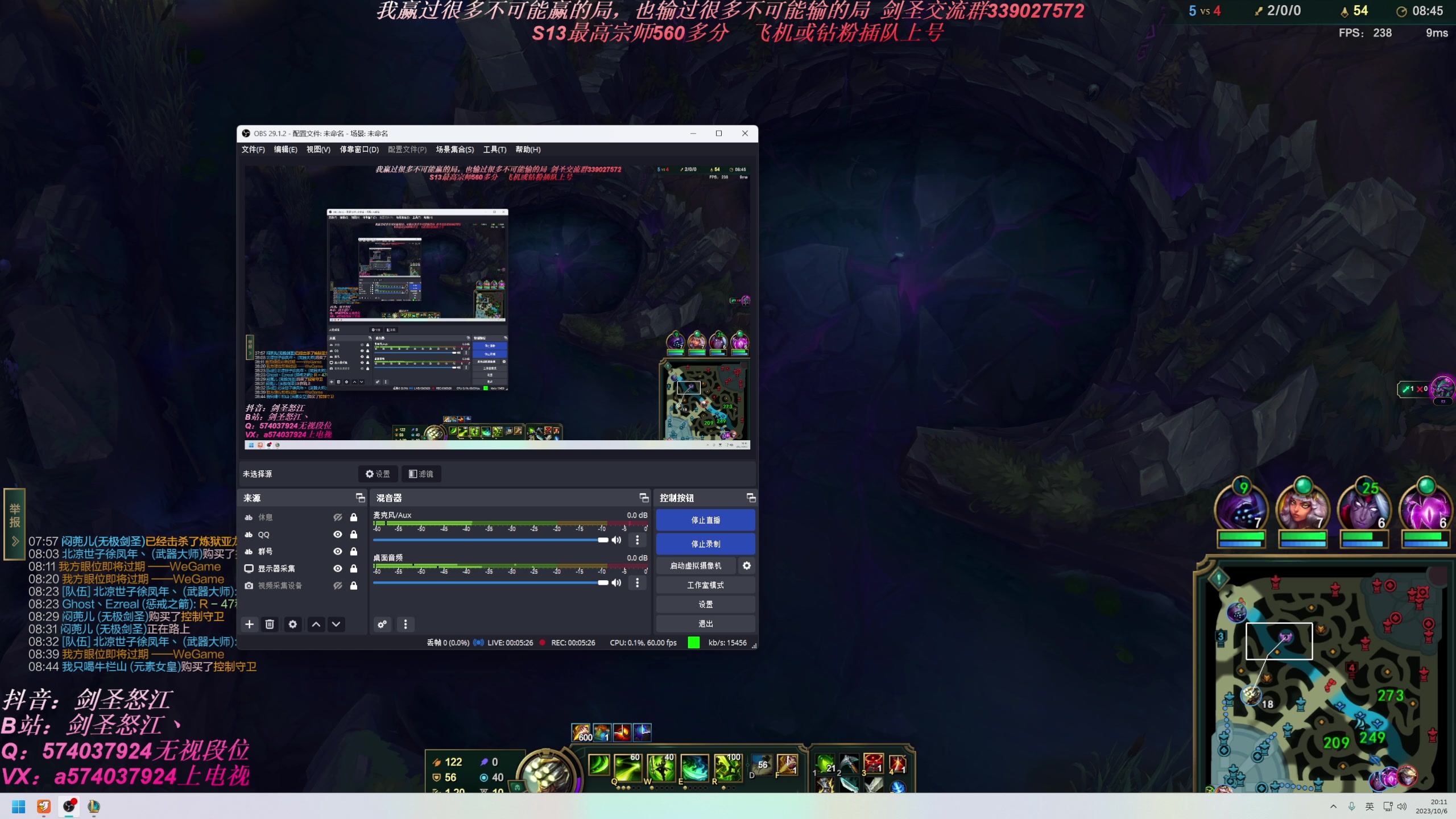The image size is (1456, 819).
Task: Click the 启动虚拟摄像机 button
Action: pyautogui.click(x=696, y=565)
